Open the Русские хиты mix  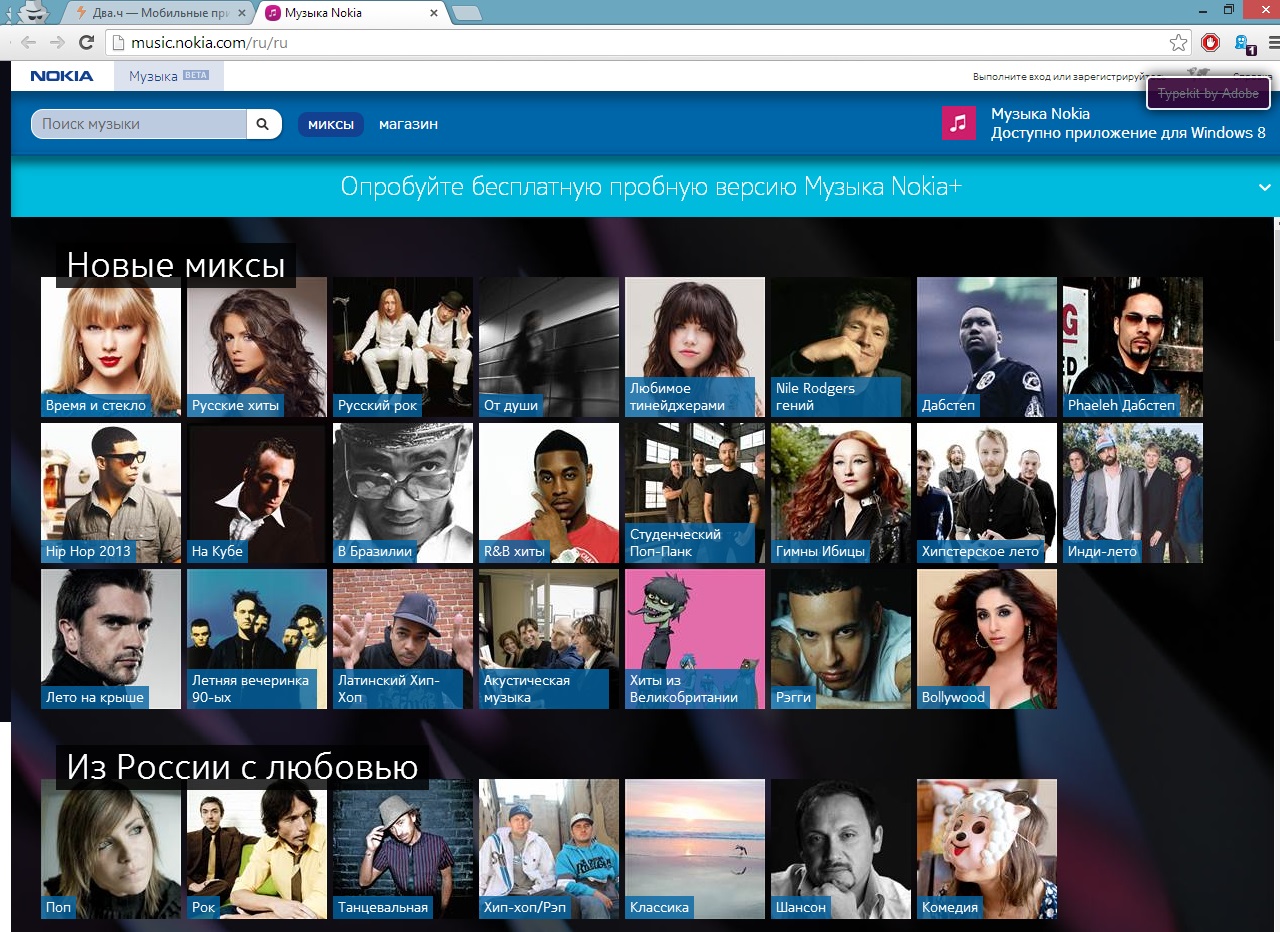pos(257,347)
